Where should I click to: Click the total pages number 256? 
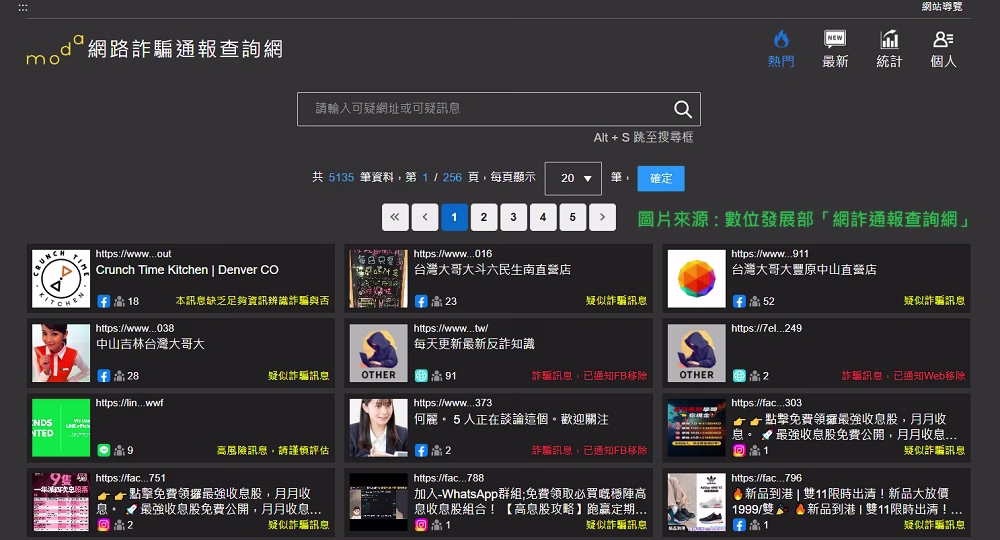(x=452, y=177)
